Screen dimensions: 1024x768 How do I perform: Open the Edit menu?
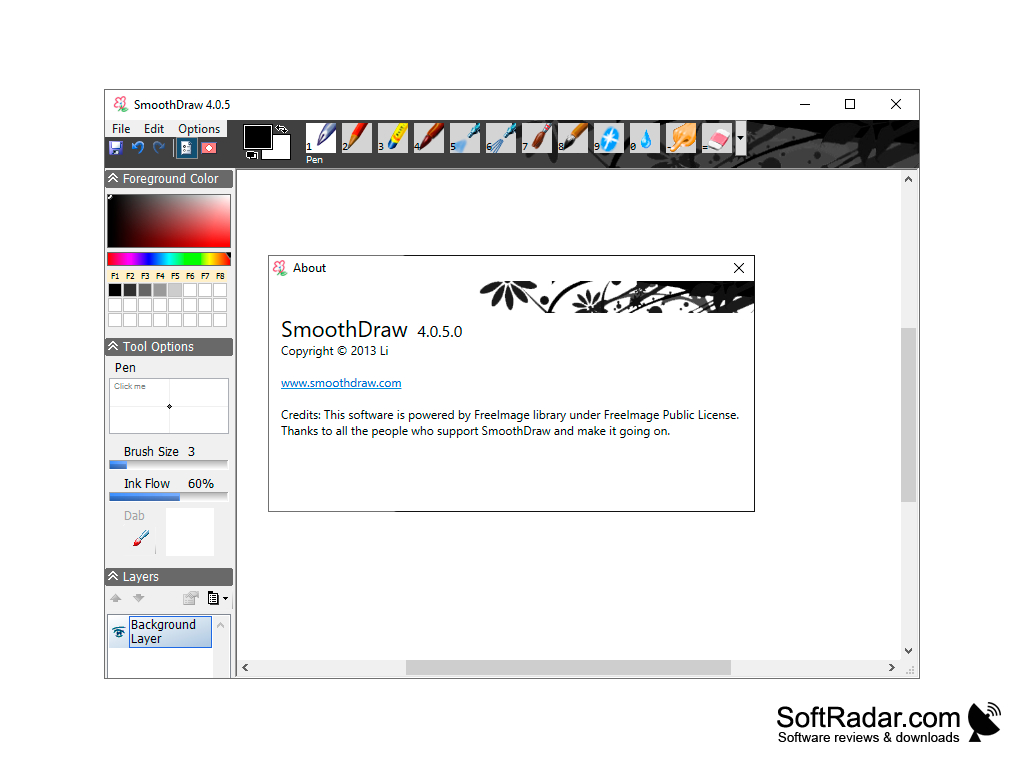[154, 129]
